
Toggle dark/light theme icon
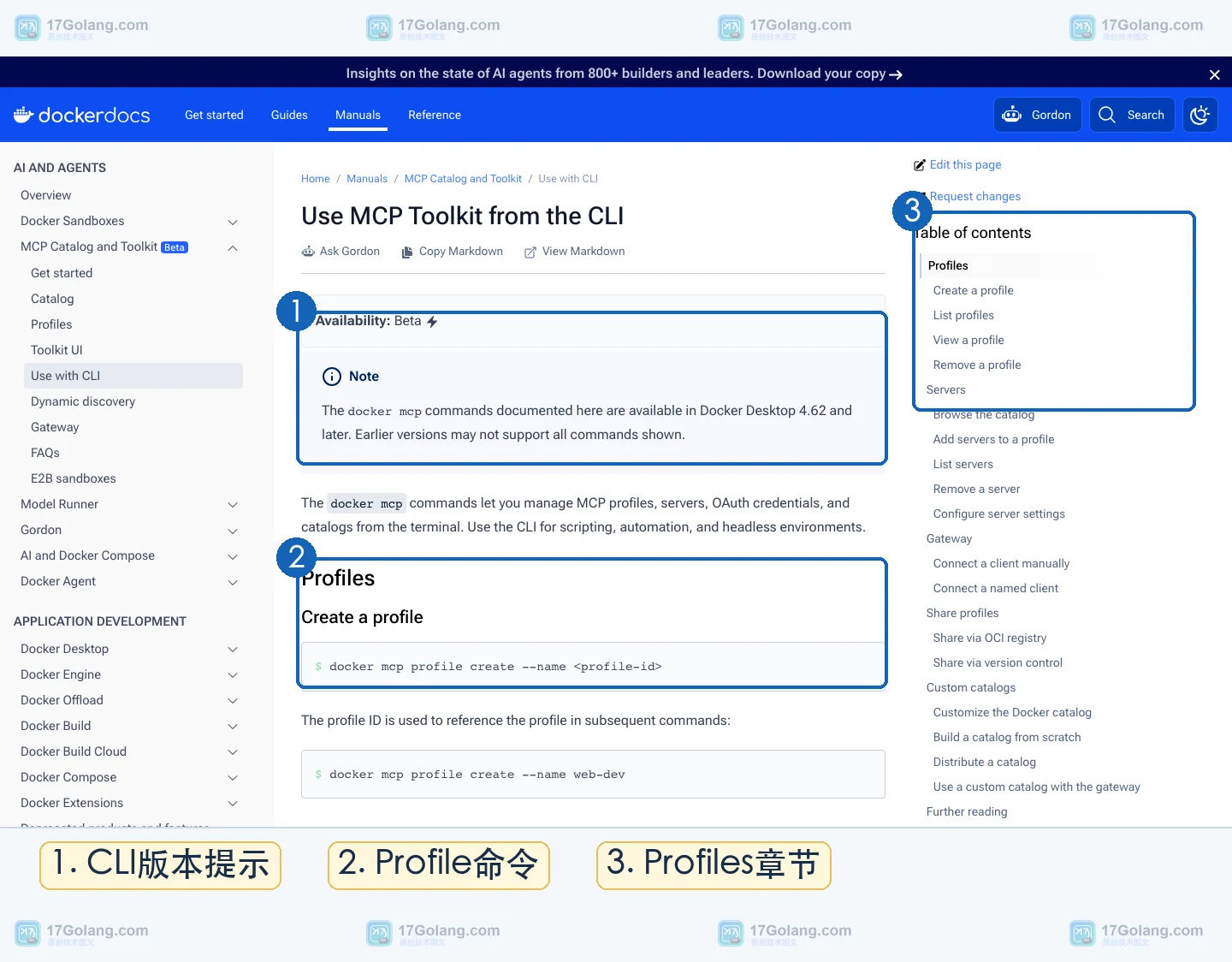(1200, 115)
